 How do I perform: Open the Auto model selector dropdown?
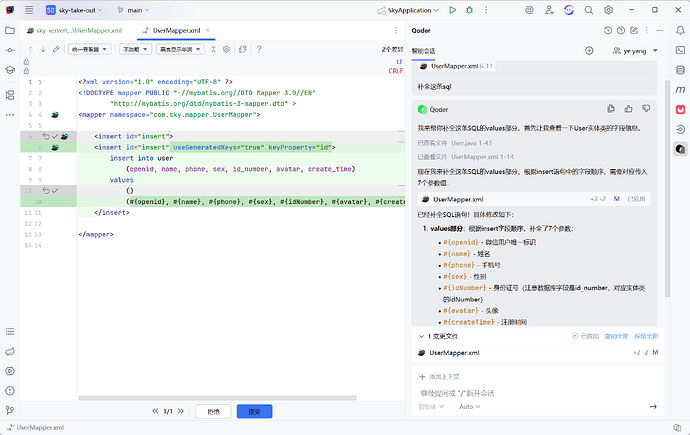click(470, 407)
